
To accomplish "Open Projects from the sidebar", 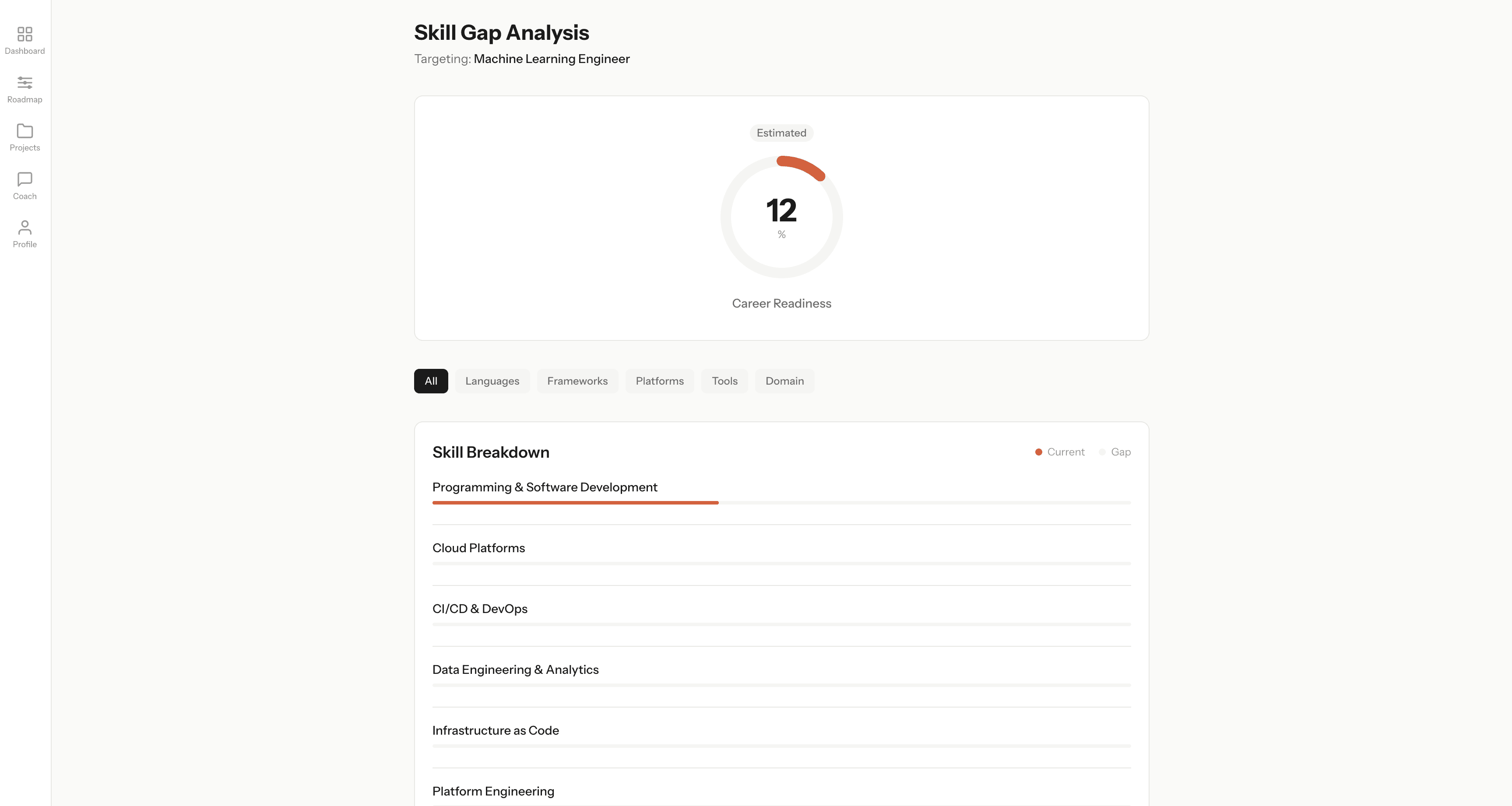I will click(x=24, y=137).
